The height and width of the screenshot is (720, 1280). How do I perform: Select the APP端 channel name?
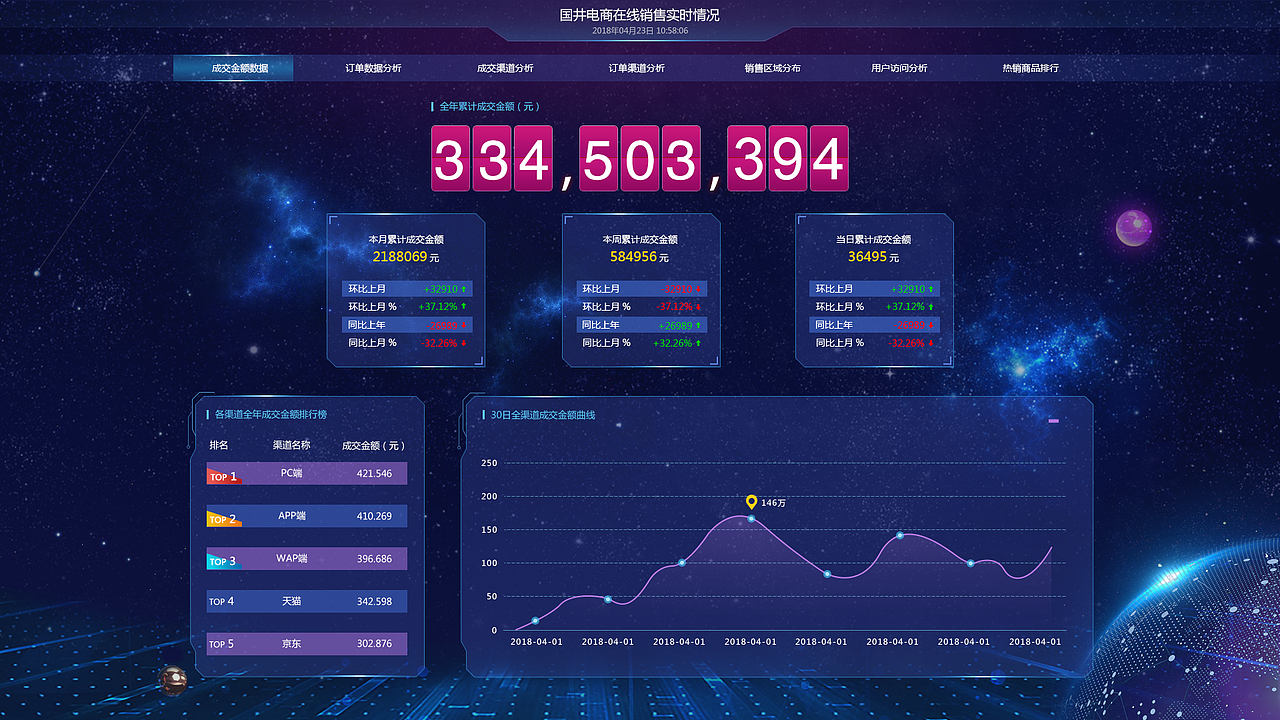[x=291, y=516]
